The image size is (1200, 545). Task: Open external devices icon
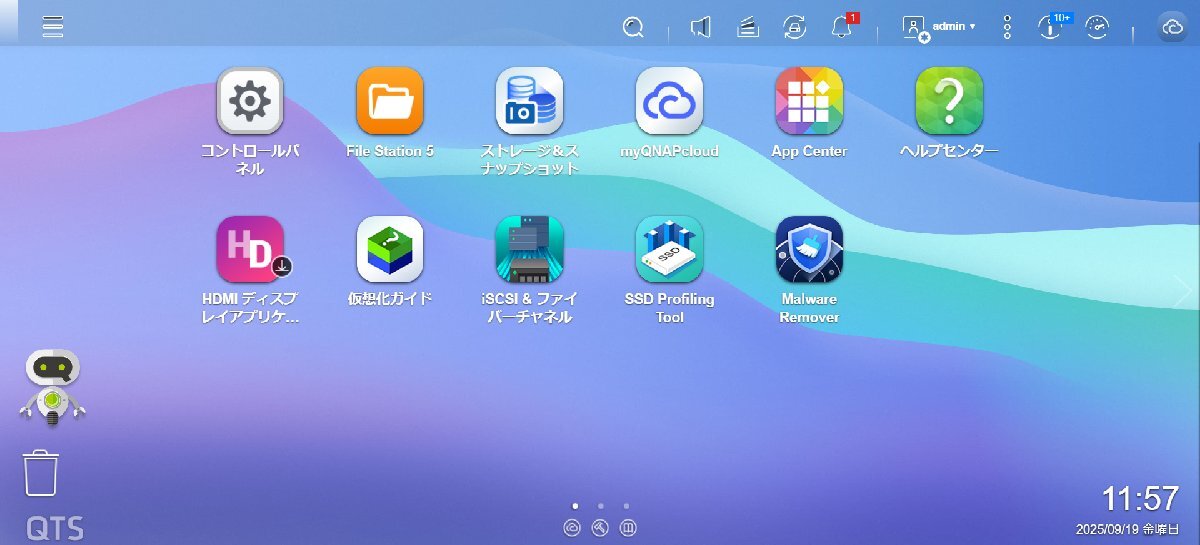[x=794, y=28]
